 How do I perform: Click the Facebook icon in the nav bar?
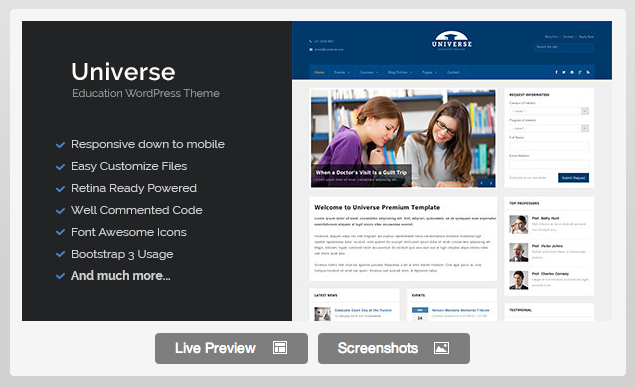556,72
